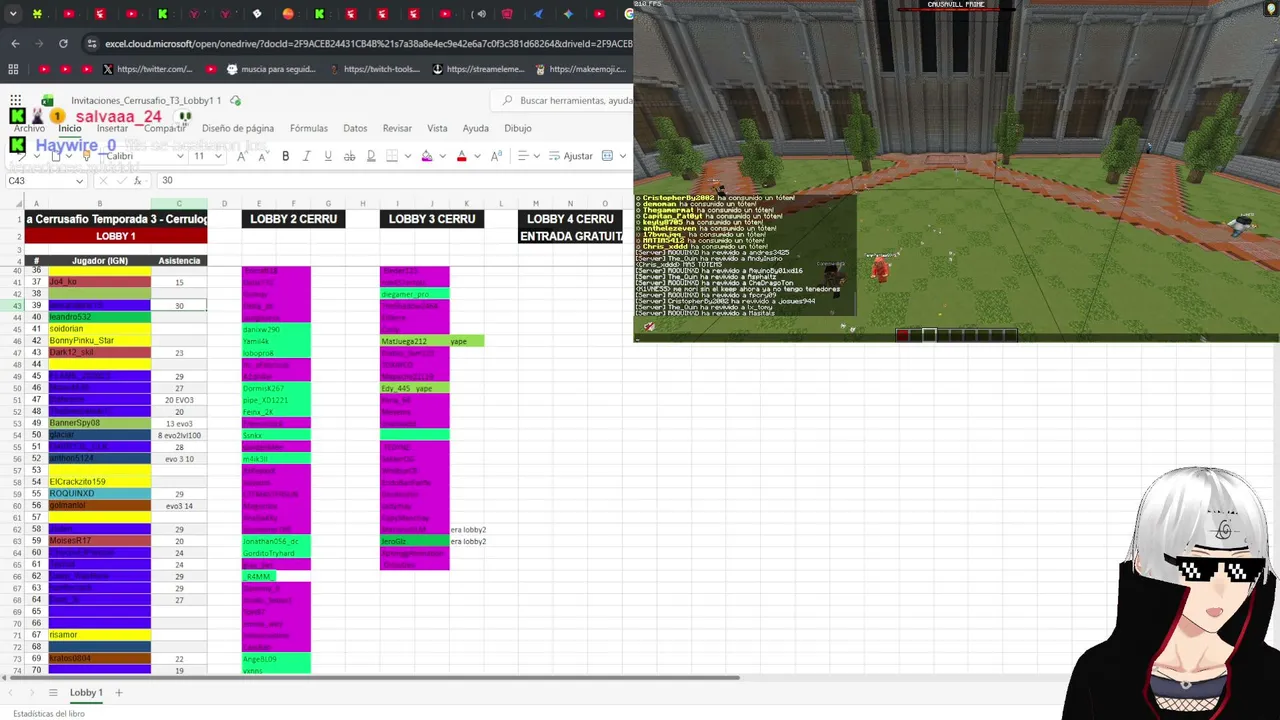Expand the alignment options arrow
1280x720 pixels.
pos(535,156)
